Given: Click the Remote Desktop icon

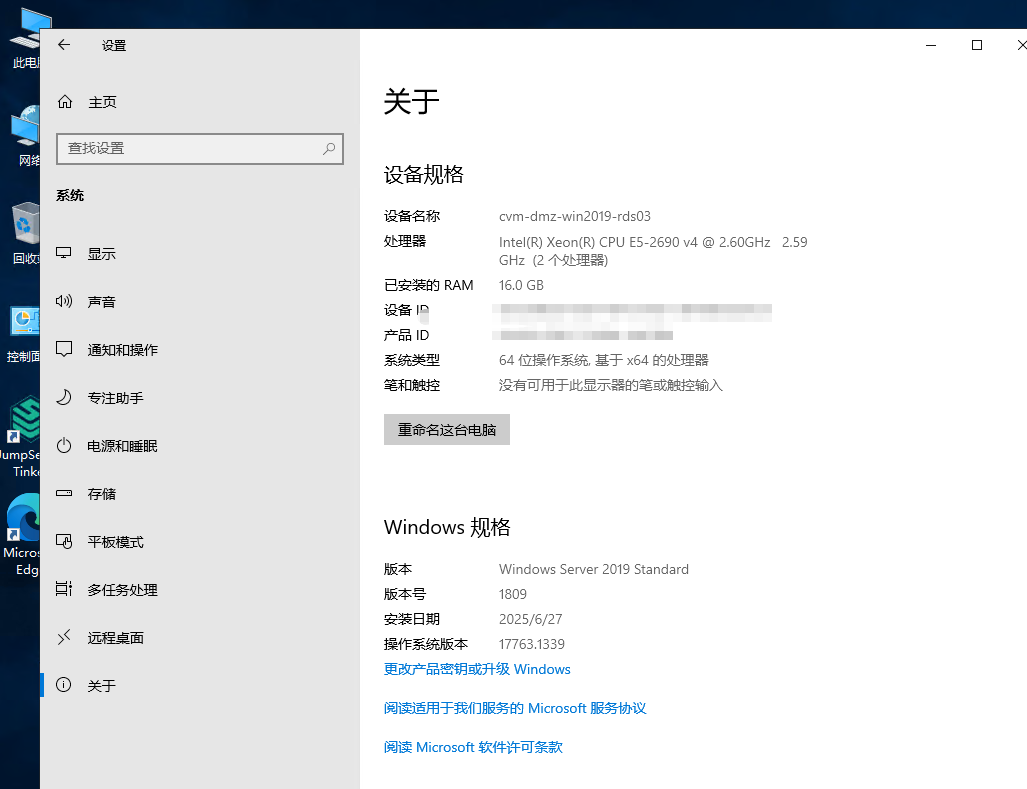Looking at the screenshot, I should pyautogui.click(x=64, y=637).
